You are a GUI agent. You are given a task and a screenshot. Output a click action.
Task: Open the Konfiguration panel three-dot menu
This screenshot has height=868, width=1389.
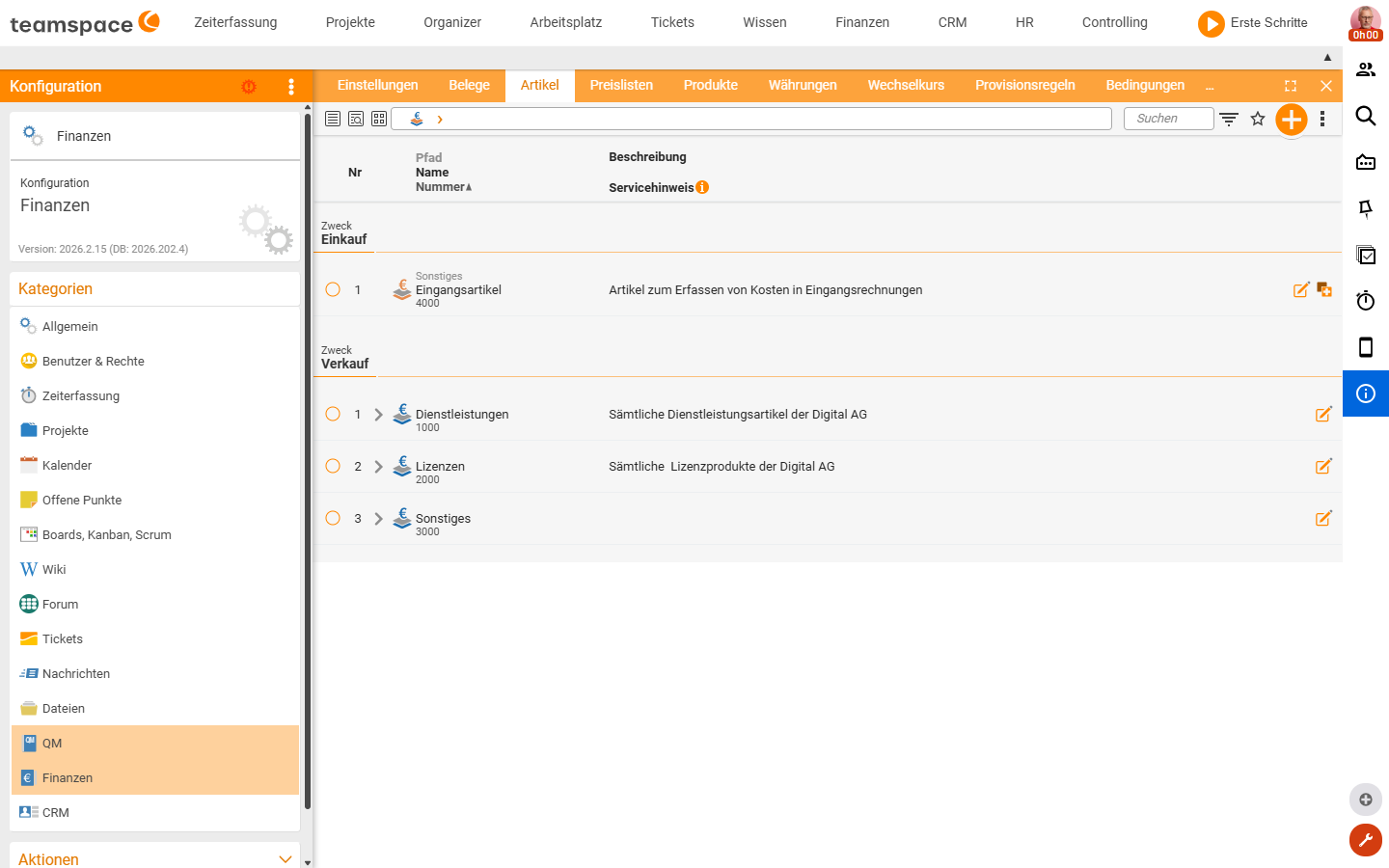pos(291,87)
